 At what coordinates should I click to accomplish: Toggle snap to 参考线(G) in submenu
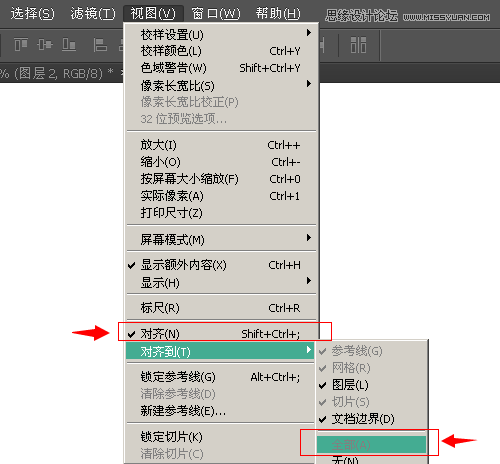(372, 351)
